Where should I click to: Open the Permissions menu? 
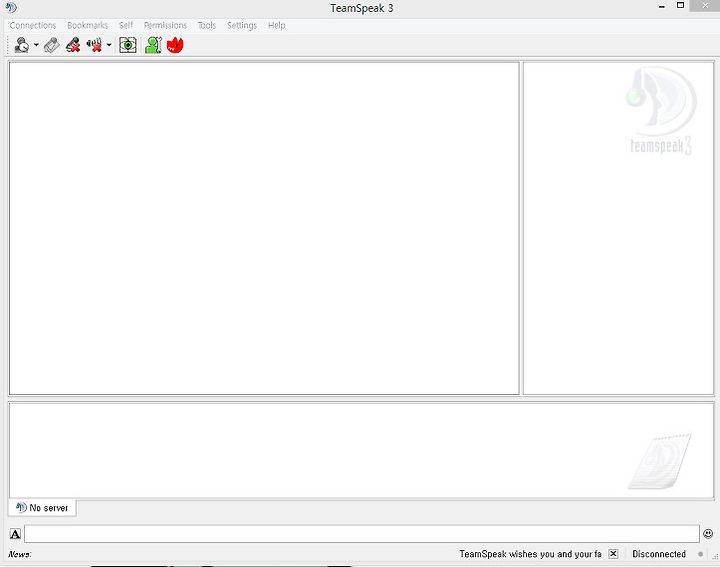tap(165, 25)
